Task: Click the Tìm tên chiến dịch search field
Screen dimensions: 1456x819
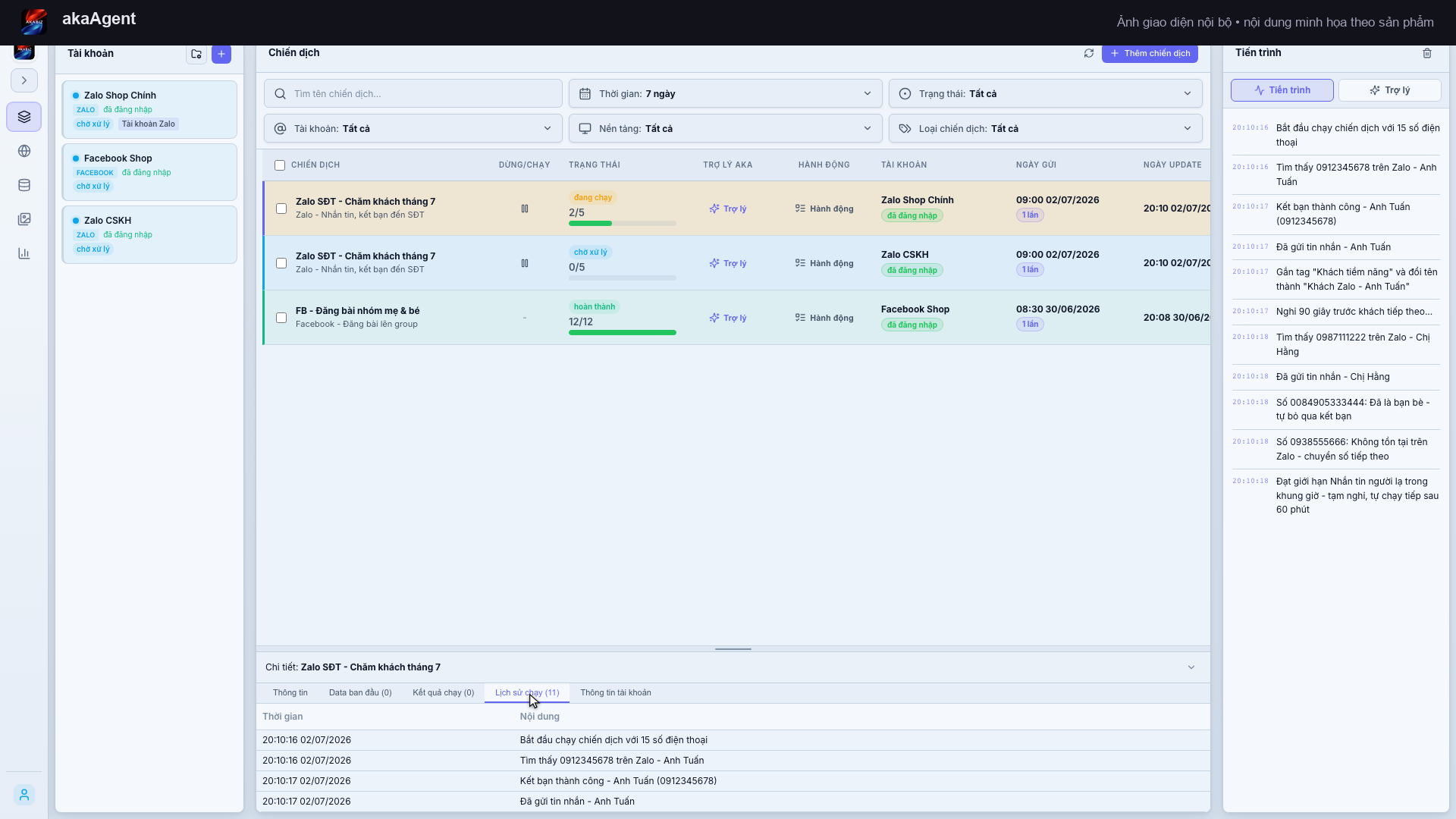Action: [x=413, y=94]
